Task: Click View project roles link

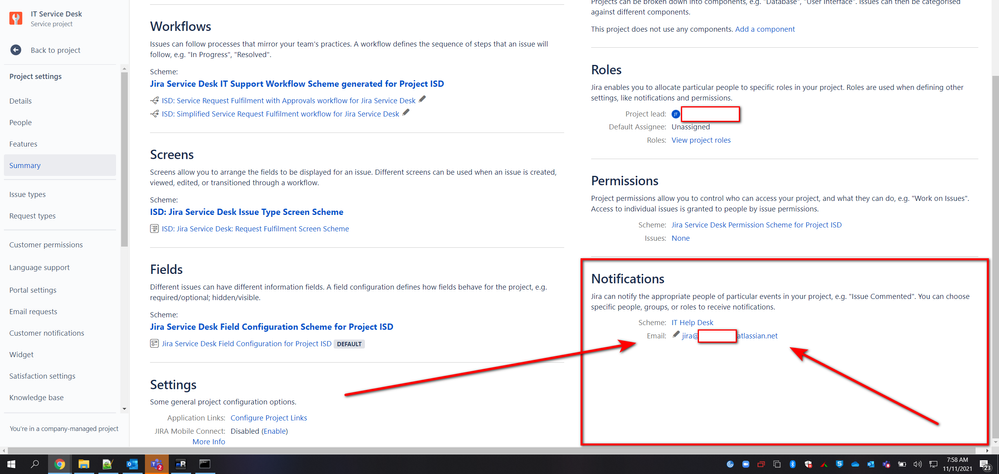Action: (701, 140)
